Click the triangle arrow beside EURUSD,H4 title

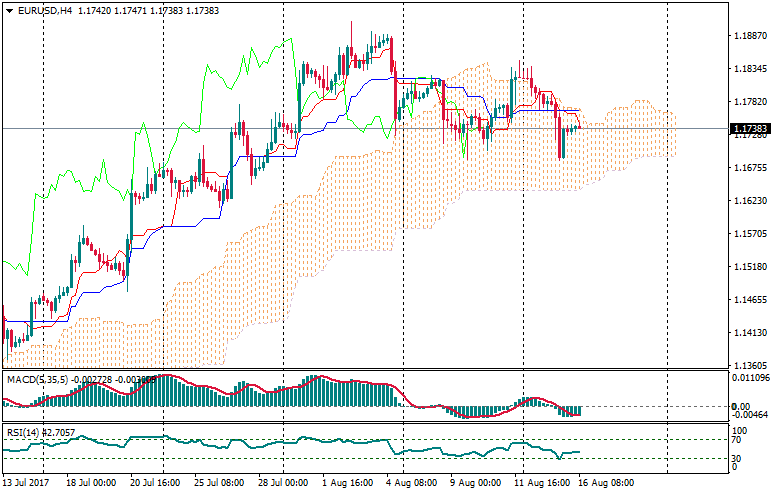(x=9, y=10)
